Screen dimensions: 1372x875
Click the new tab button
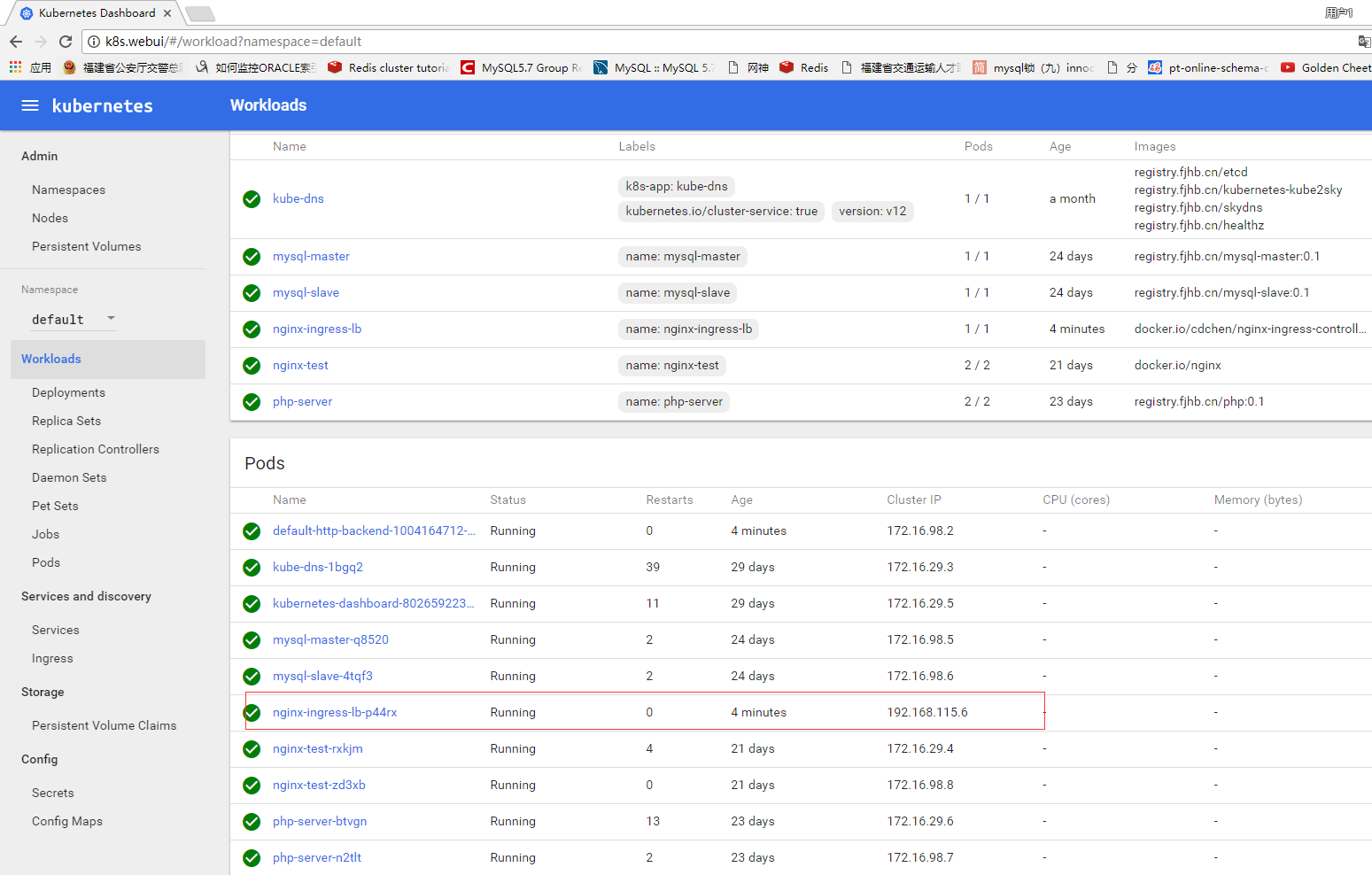[x=200, y=13]
